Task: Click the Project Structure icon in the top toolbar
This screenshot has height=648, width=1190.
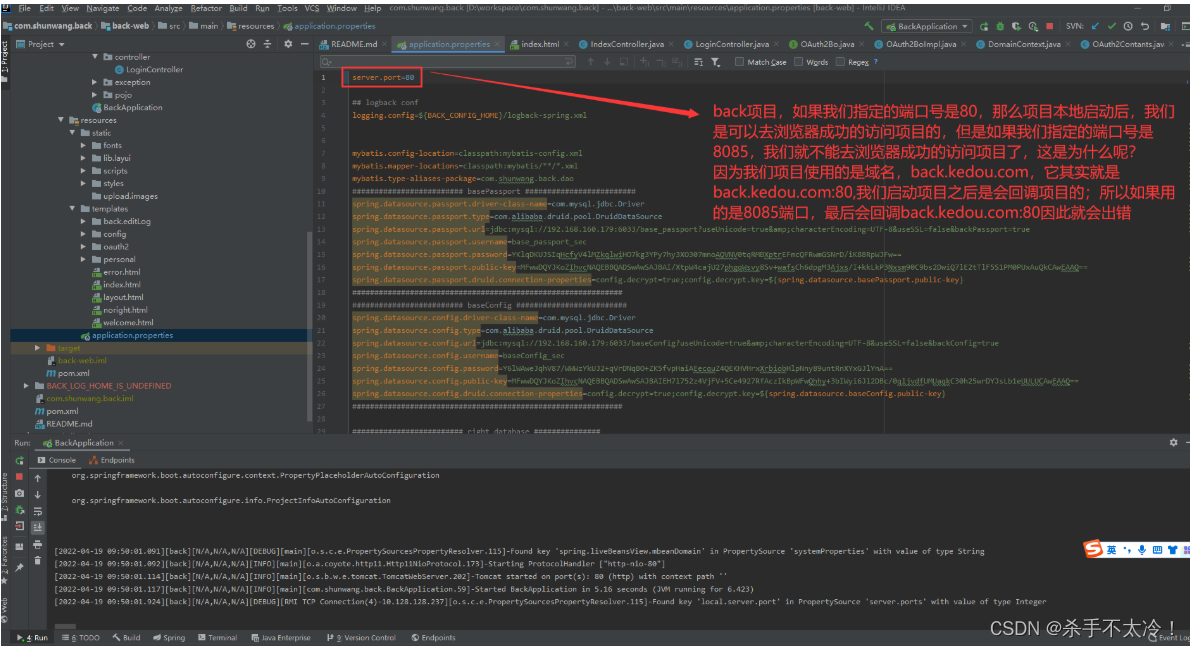Action: (1165, 26)
